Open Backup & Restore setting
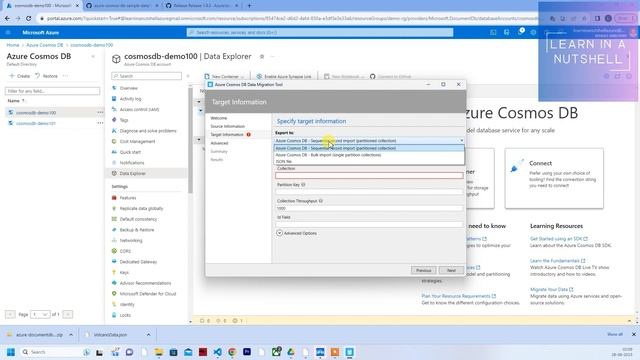The height and width of the screenshot is (360, 640). (137, 230)
